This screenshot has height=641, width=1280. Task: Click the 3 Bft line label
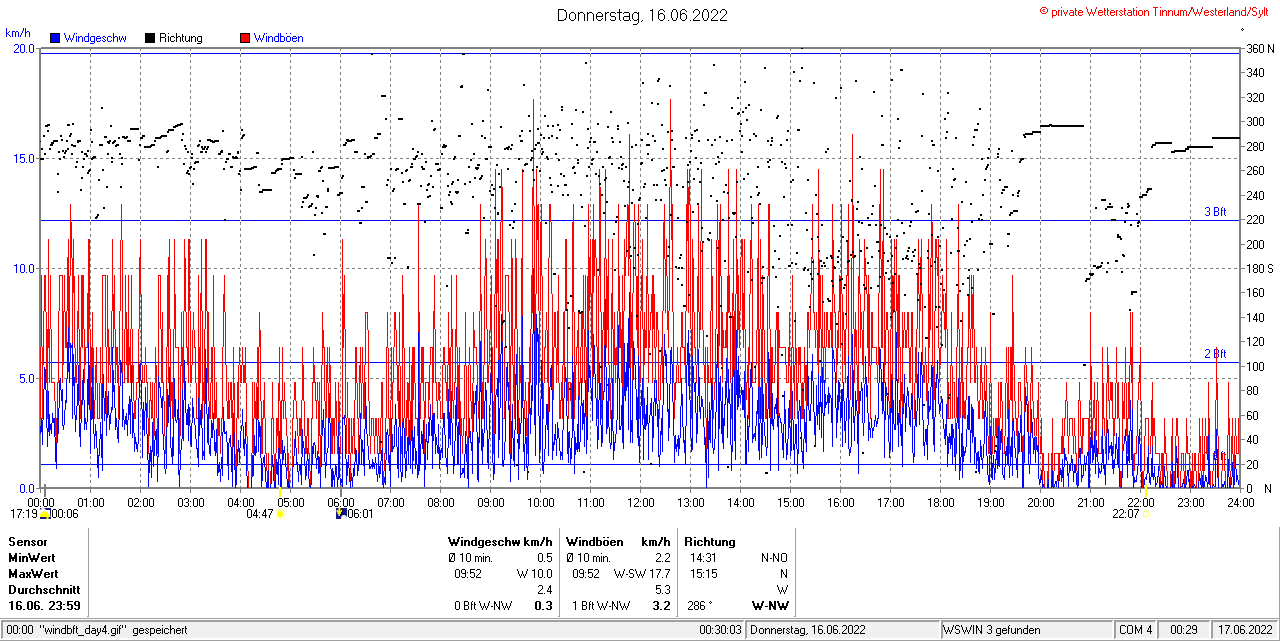(1214, 212)
